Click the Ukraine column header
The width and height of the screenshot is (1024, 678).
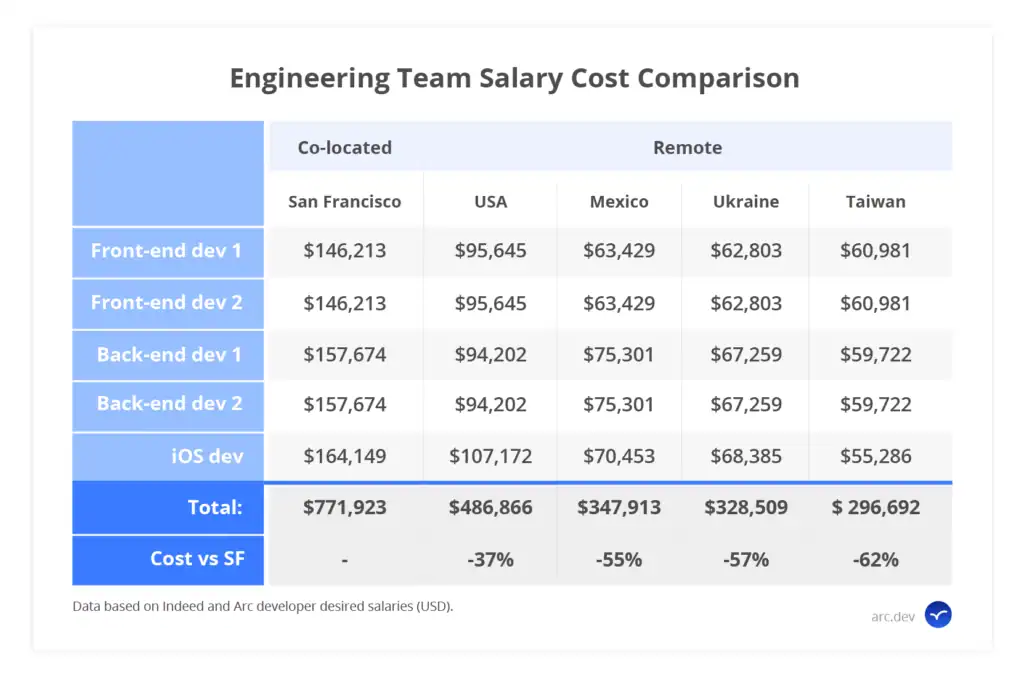746,201
